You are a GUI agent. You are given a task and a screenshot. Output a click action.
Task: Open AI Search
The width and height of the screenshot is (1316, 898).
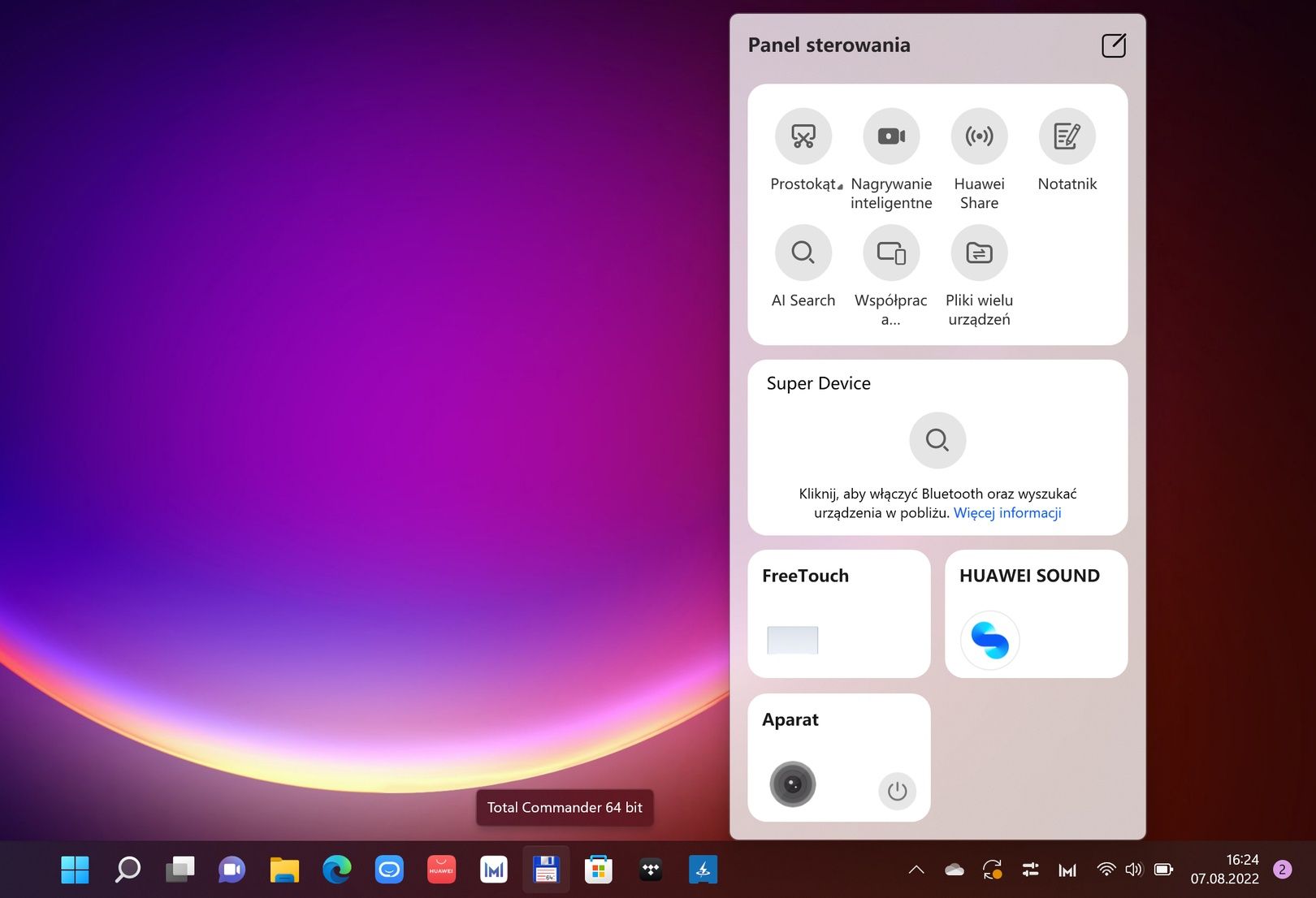coord(803,253)
